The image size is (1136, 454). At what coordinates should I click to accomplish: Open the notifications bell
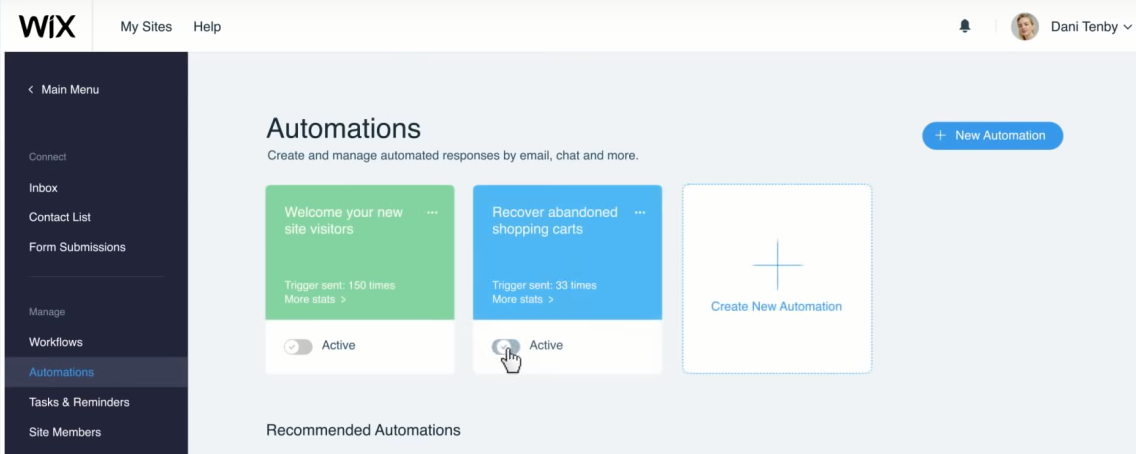tap(965, 27)
